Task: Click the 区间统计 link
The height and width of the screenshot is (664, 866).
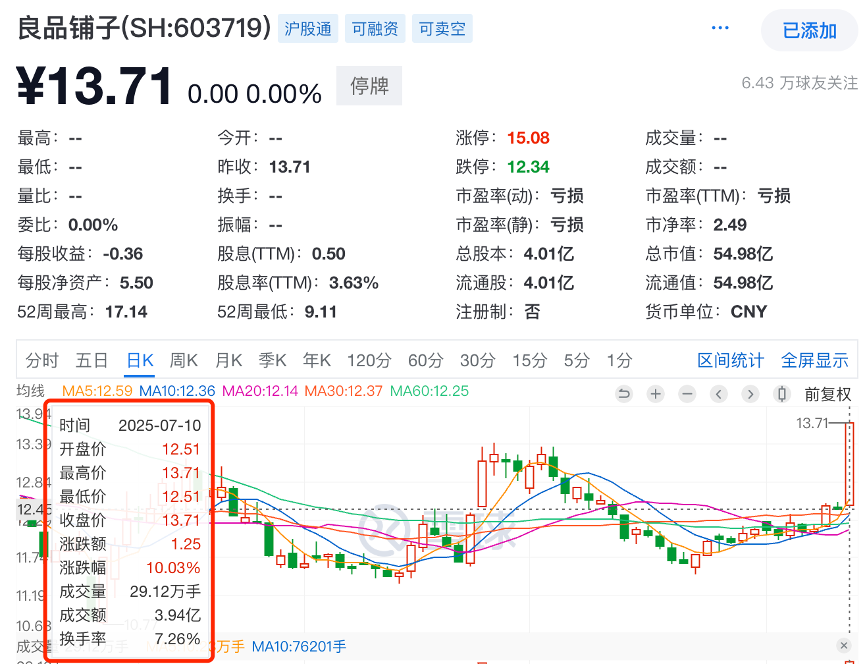Action: (x=730, y=360)
